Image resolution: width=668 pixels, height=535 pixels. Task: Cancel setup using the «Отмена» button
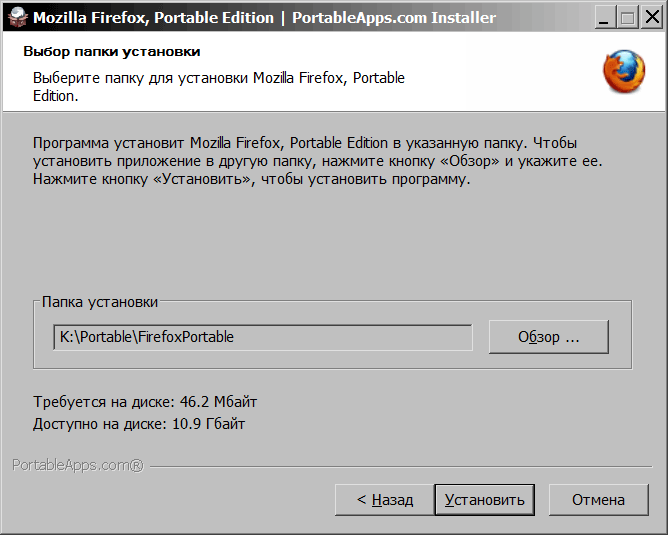(x=599, y=500)
